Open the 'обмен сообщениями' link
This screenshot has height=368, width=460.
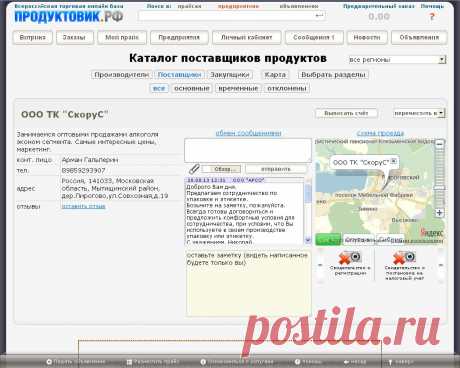coord(248,133)
